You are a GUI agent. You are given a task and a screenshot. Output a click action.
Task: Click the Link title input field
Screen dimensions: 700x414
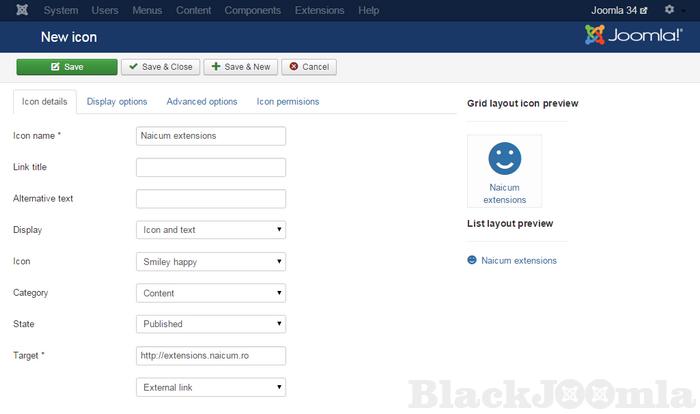[x=211, y=167]
